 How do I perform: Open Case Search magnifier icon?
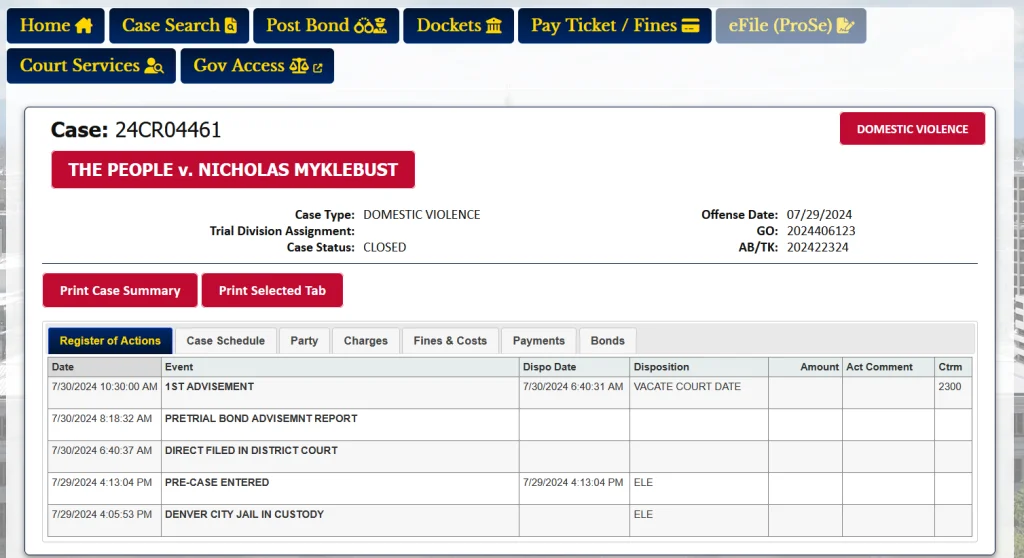(231, 26)
